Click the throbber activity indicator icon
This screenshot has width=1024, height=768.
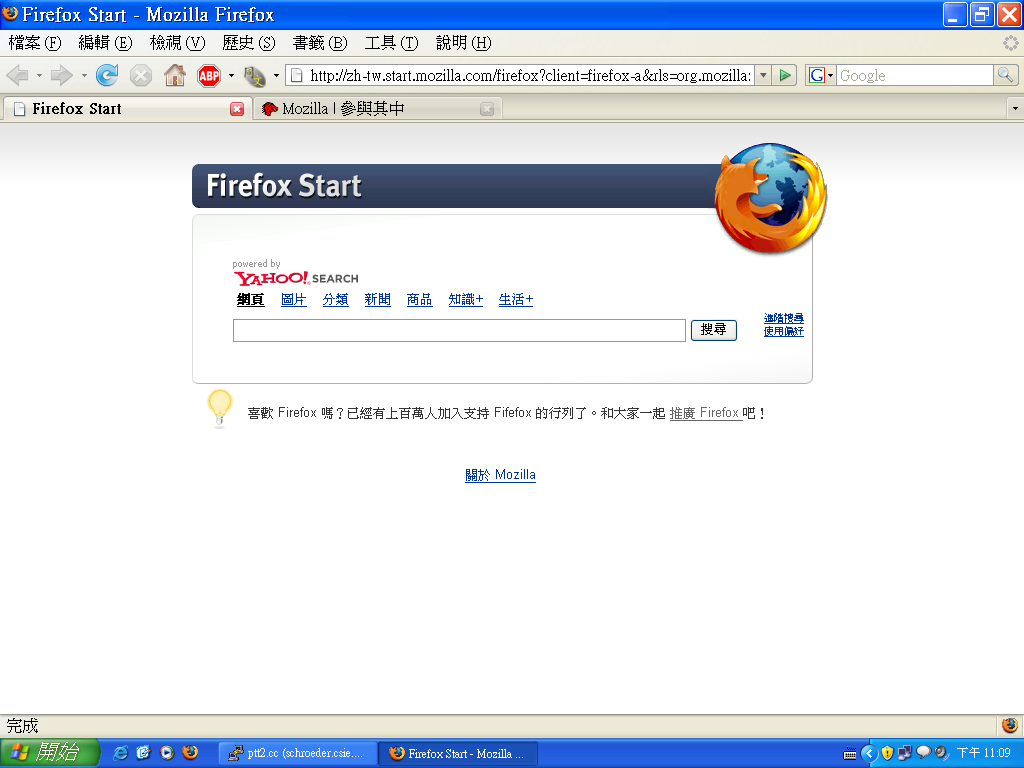click(x=1010, y=43)
